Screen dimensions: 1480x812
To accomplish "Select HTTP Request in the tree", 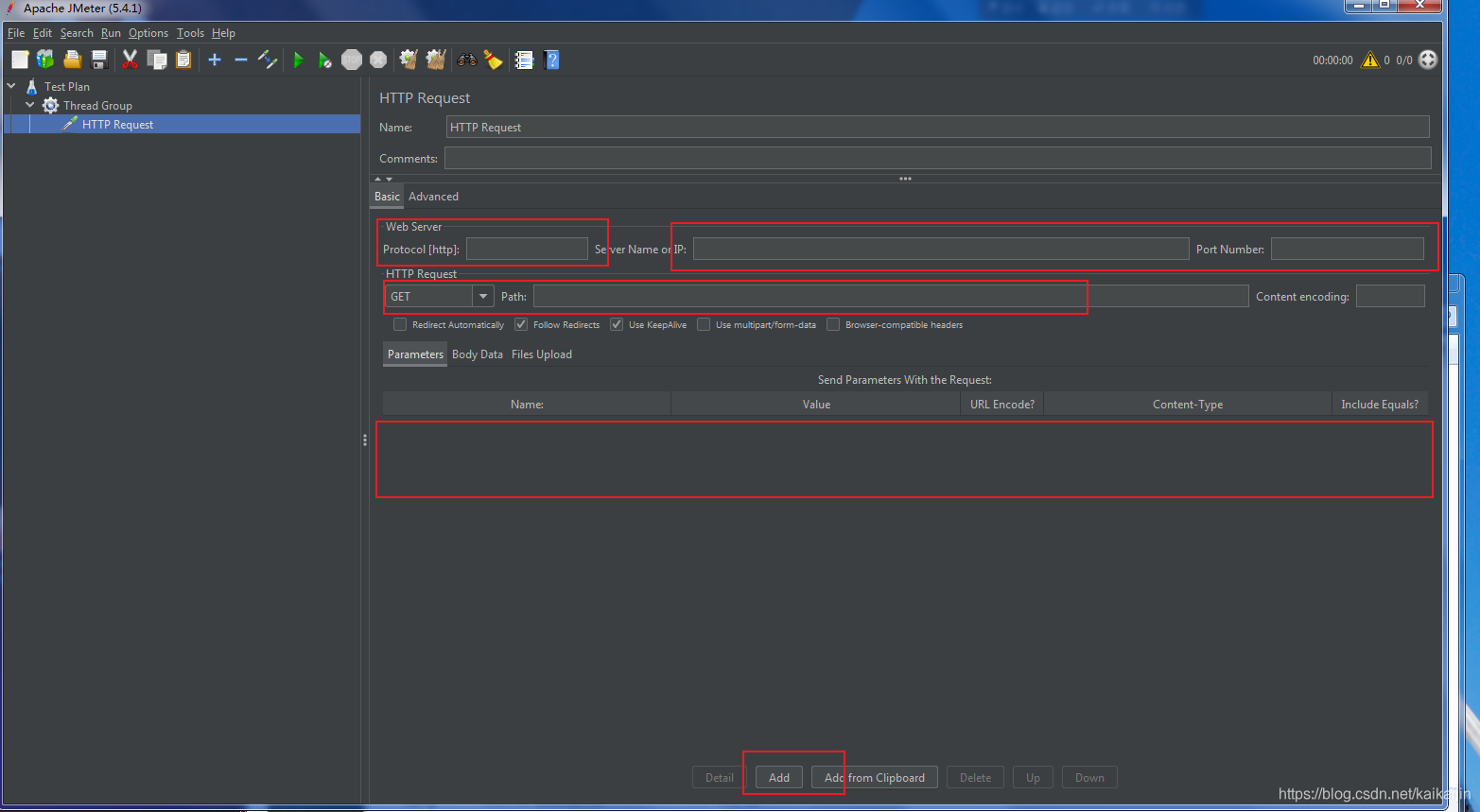I will (x=117, y=124).
